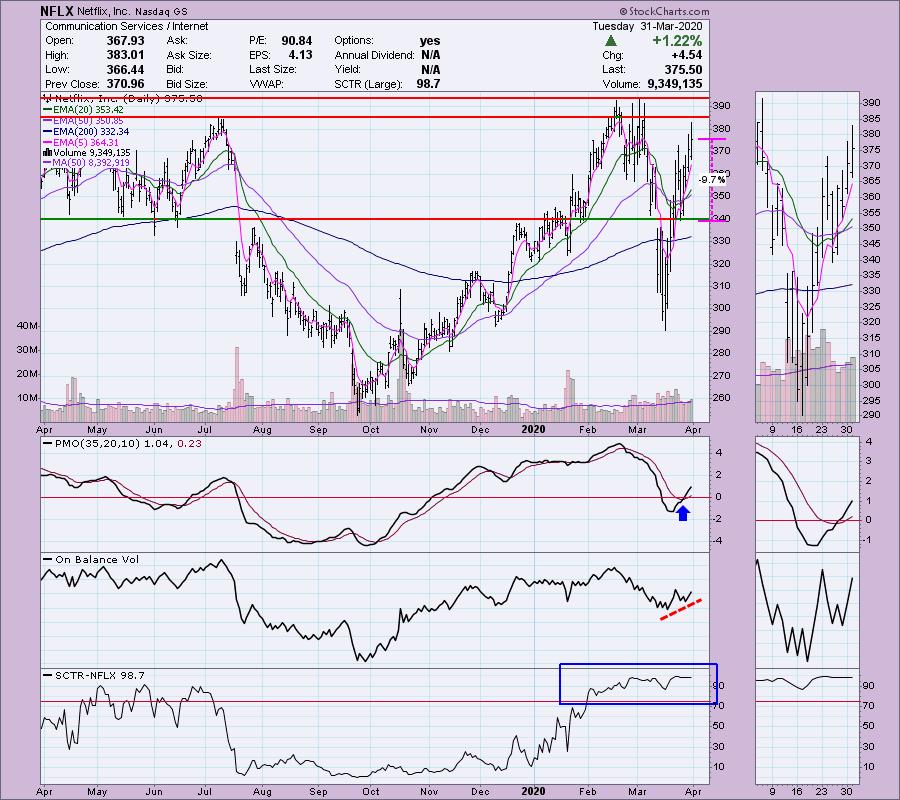The image size is (900, 800).
Task: Click the High price value 383.01
Action: (x=125, y=55)
